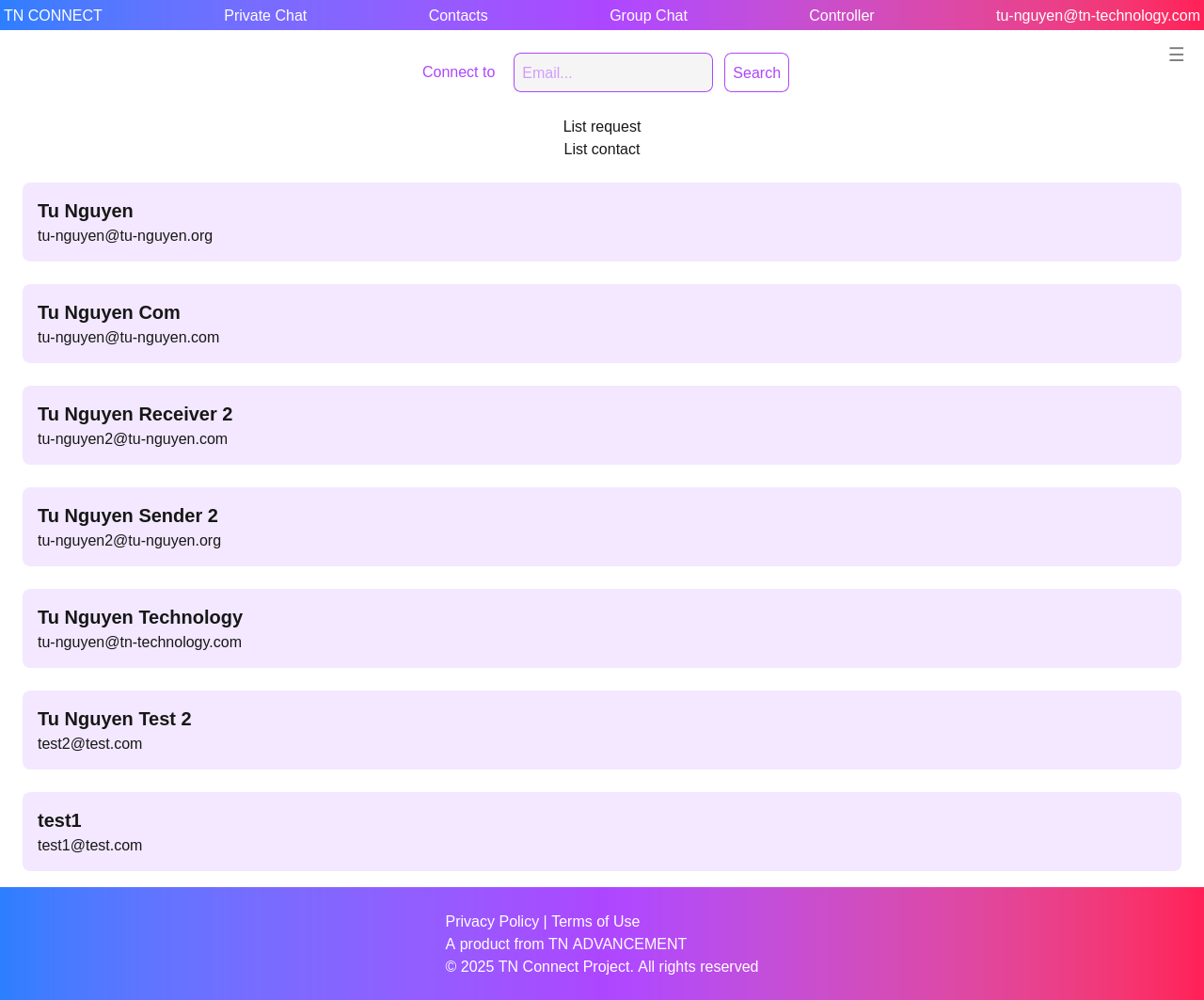The image size is (1204, 1000).
Task: Open the hamburger menu icon
Action: (x=1176, y=55)
